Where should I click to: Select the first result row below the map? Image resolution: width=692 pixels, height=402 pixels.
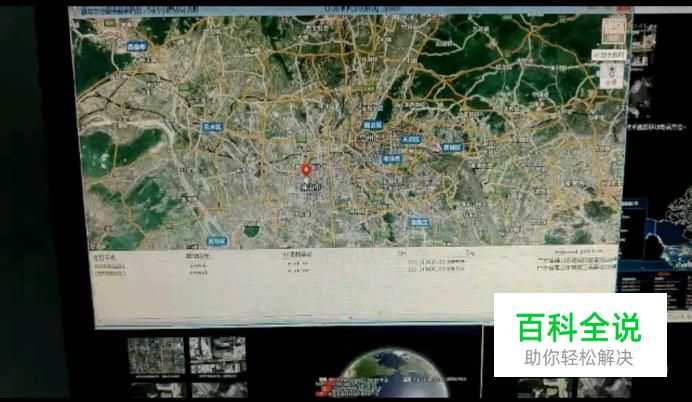click(354, 265)
